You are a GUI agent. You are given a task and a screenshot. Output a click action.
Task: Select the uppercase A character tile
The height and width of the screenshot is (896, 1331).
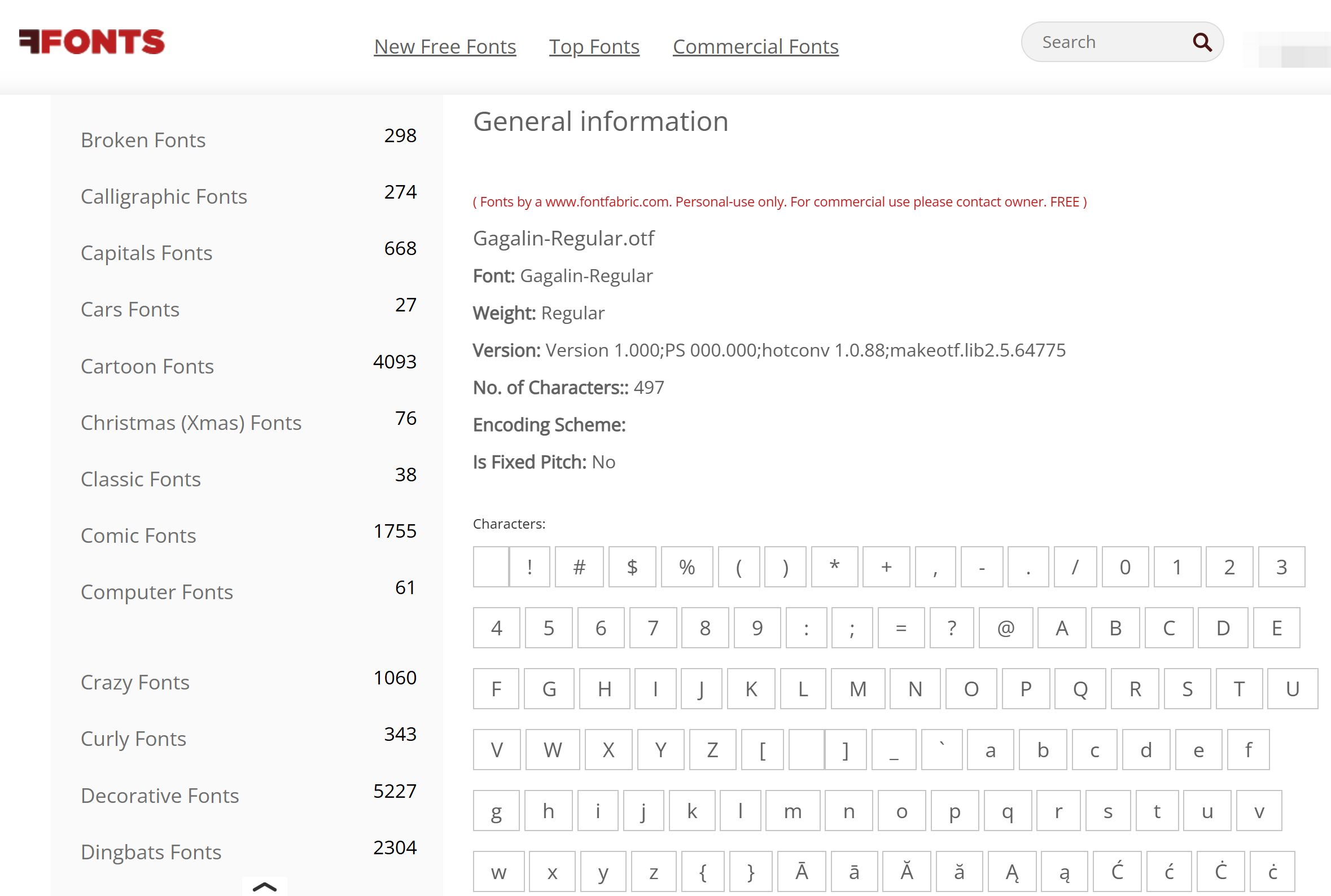[x=1062, y=627]
